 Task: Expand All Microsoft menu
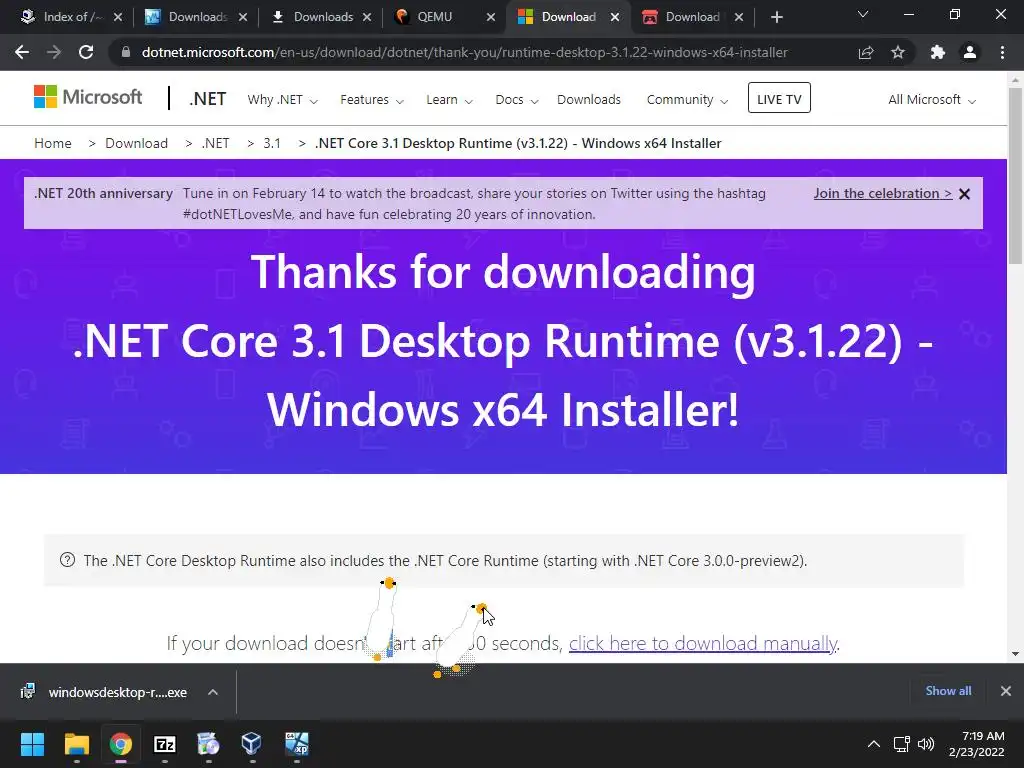[932, 100]
